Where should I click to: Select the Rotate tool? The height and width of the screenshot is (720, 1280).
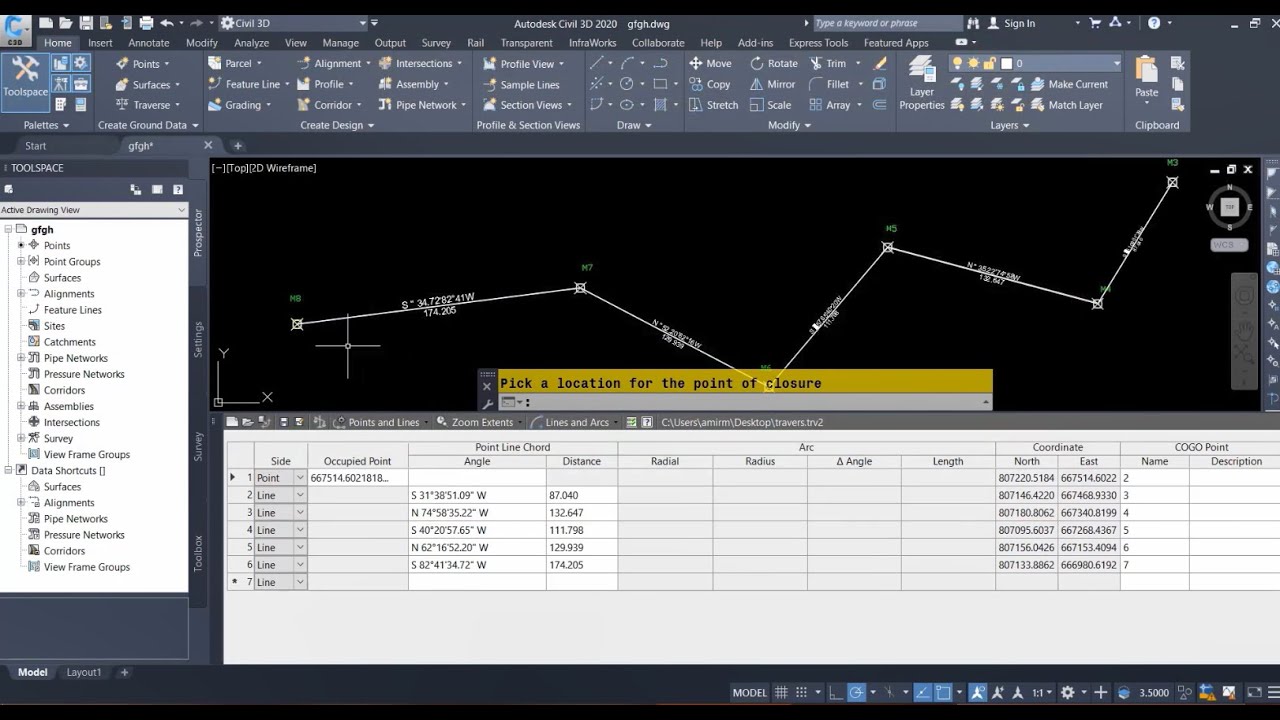773,63
